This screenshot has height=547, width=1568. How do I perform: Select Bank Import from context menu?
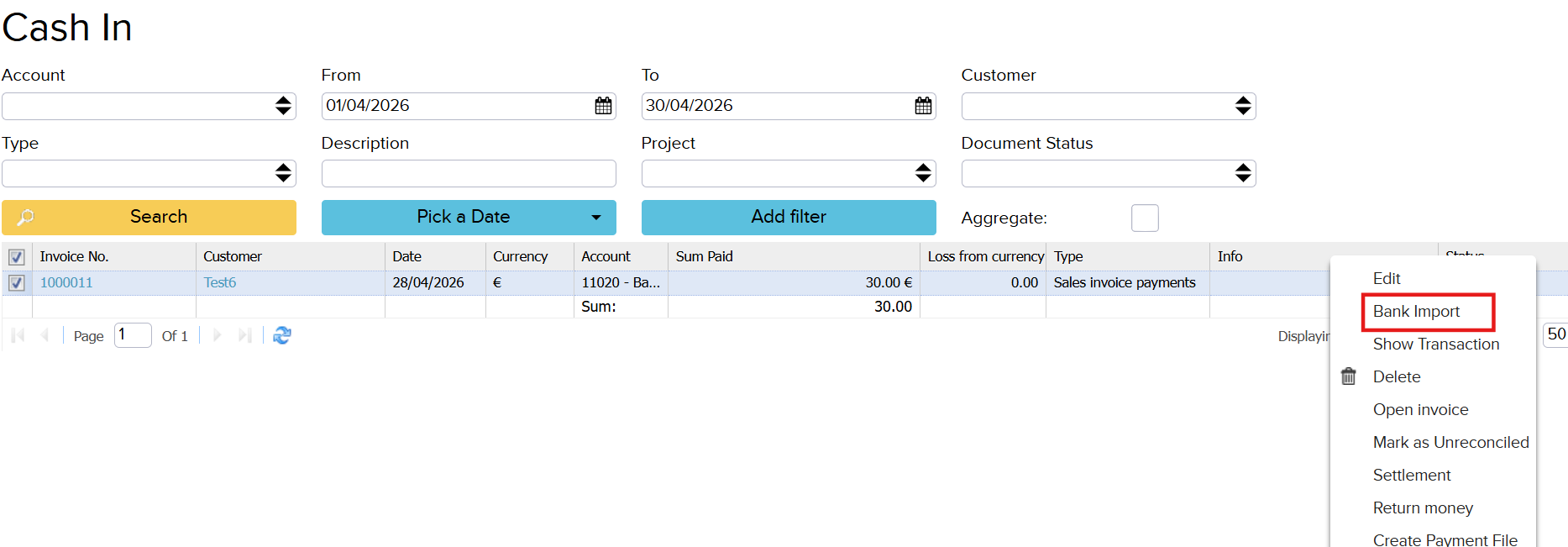pyautogui.click(x=1416, y=312)
